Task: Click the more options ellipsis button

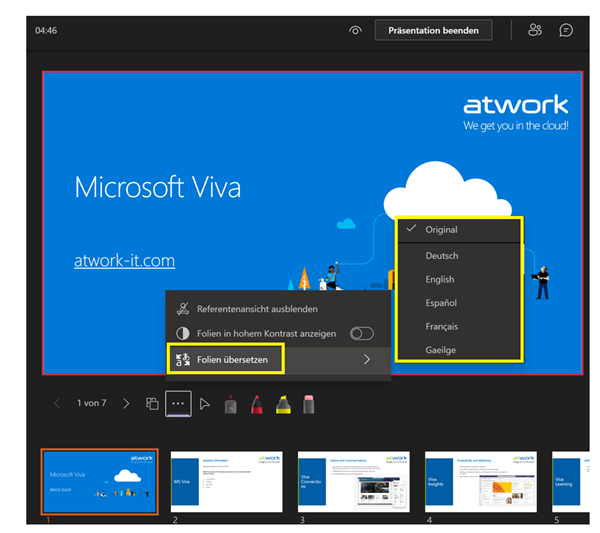Action: [179, 404]
